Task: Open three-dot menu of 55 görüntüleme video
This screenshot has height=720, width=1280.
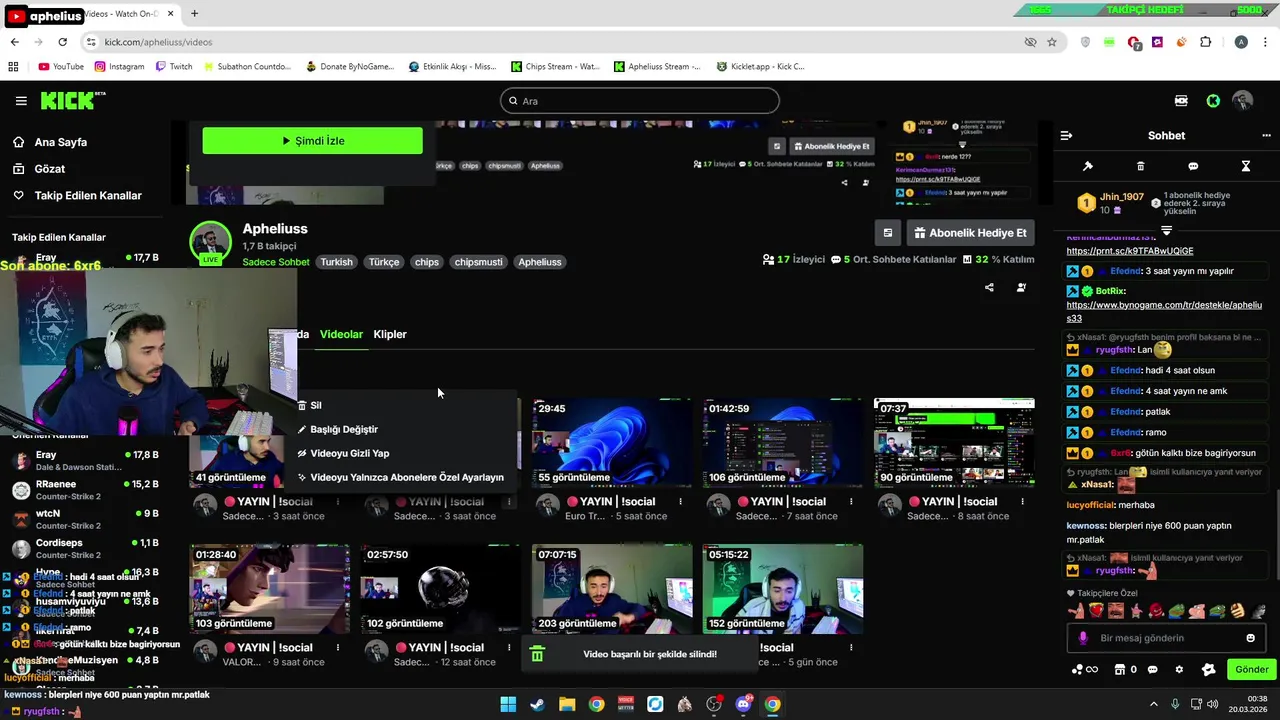Action: (x=680, y=502)
